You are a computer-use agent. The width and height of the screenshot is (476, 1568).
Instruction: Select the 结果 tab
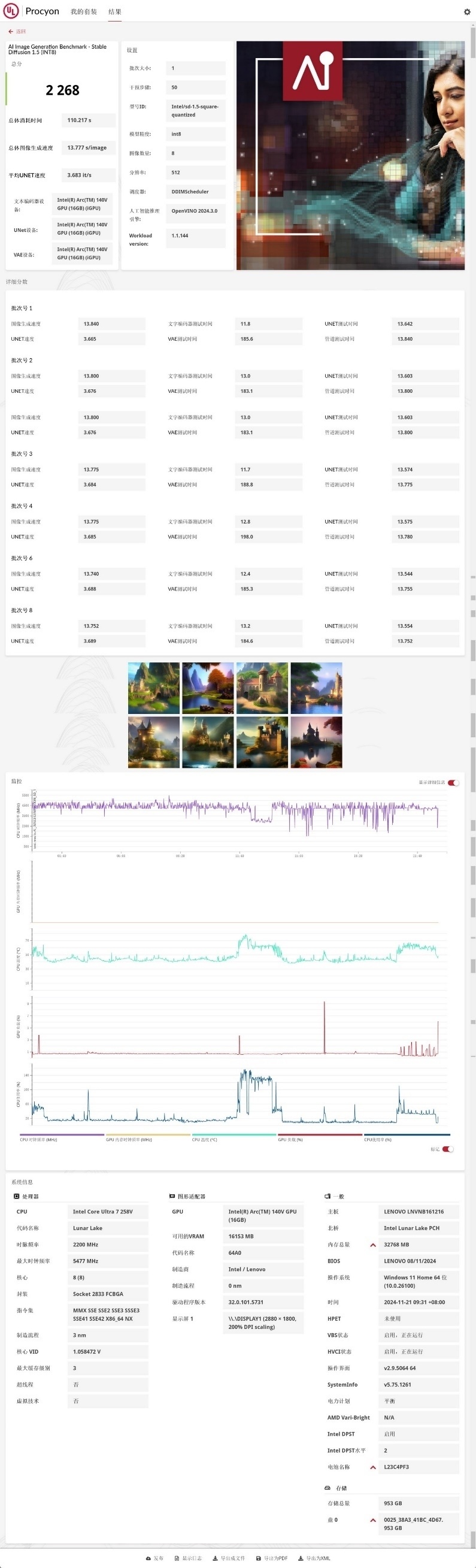pyautogui.click(x=115, y=11)
